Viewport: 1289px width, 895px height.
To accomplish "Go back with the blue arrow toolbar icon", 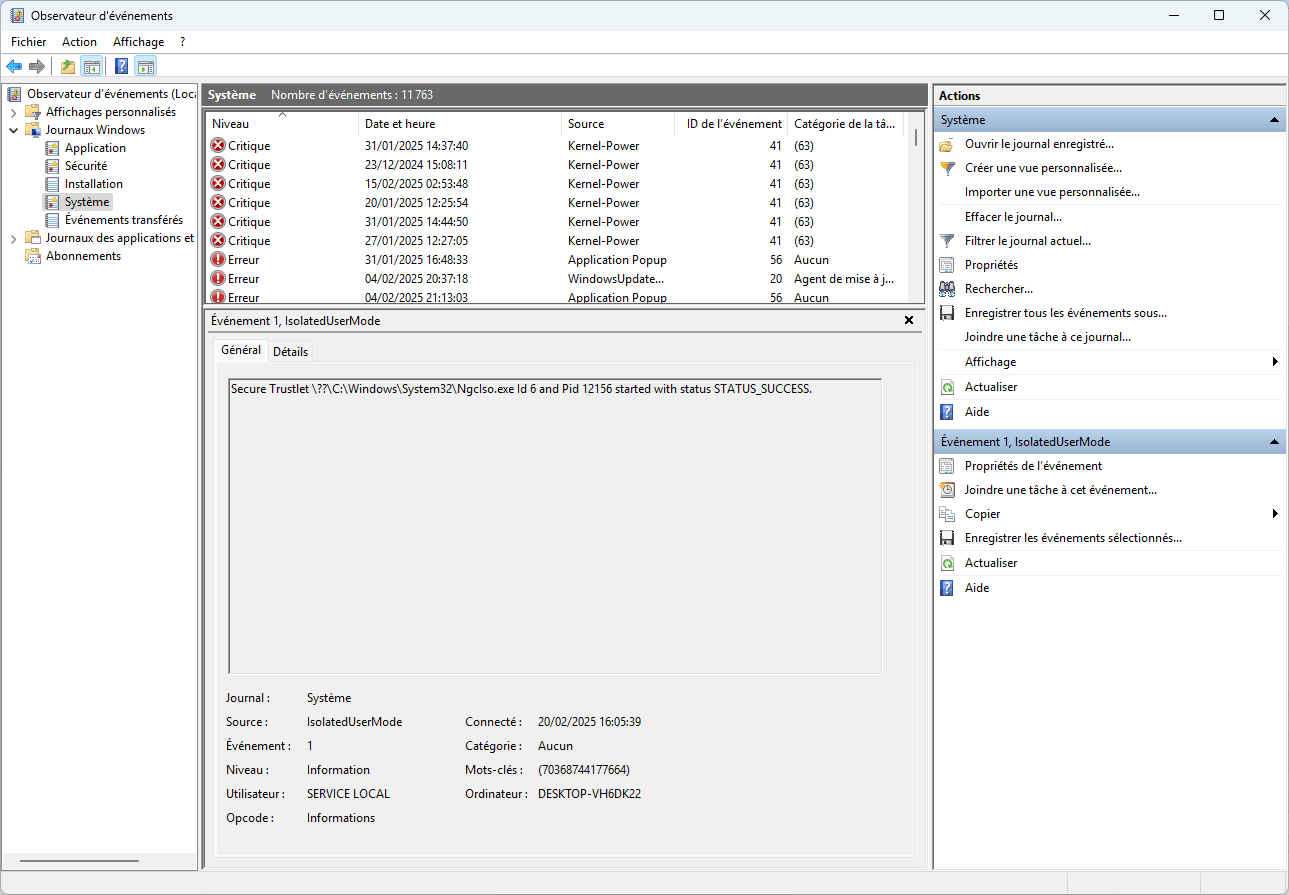I will coord(14,67).
